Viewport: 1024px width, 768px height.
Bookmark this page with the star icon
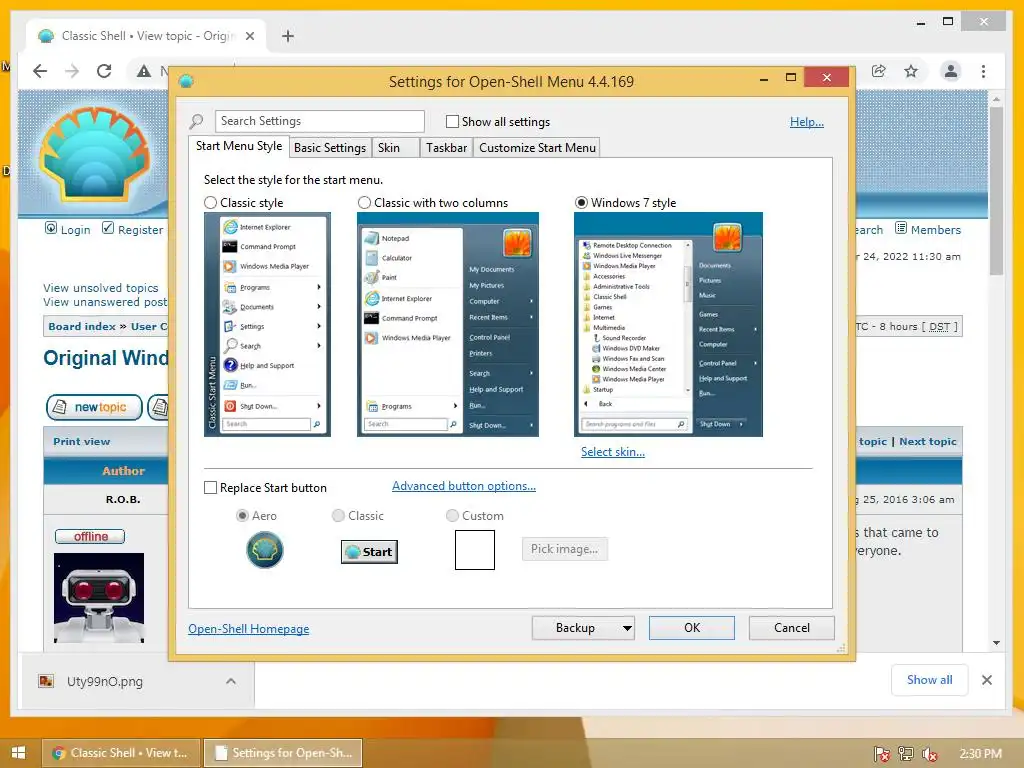coord(911,71)
